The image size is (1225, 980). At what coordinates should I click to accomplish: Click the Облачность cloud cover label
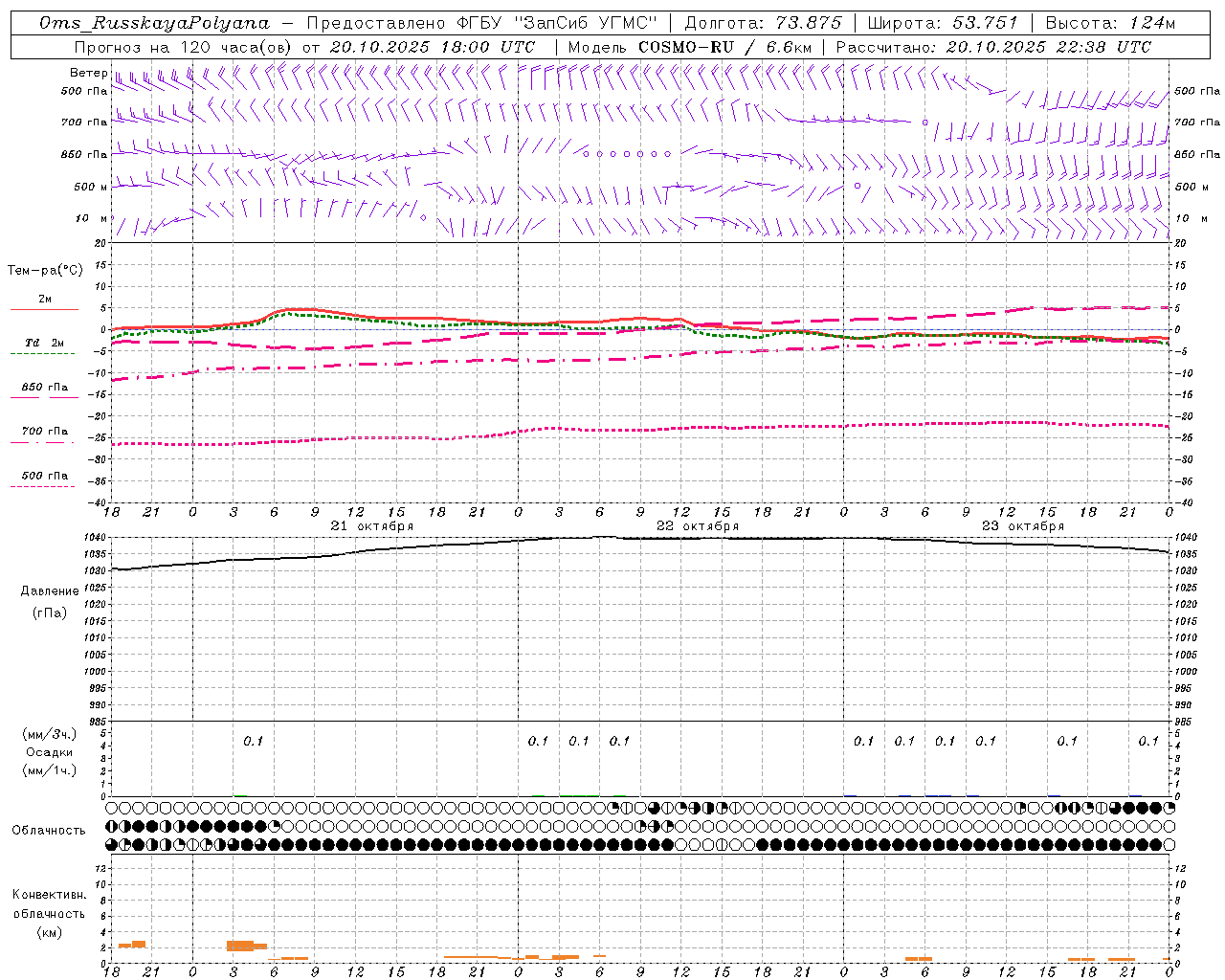(49, 831)
